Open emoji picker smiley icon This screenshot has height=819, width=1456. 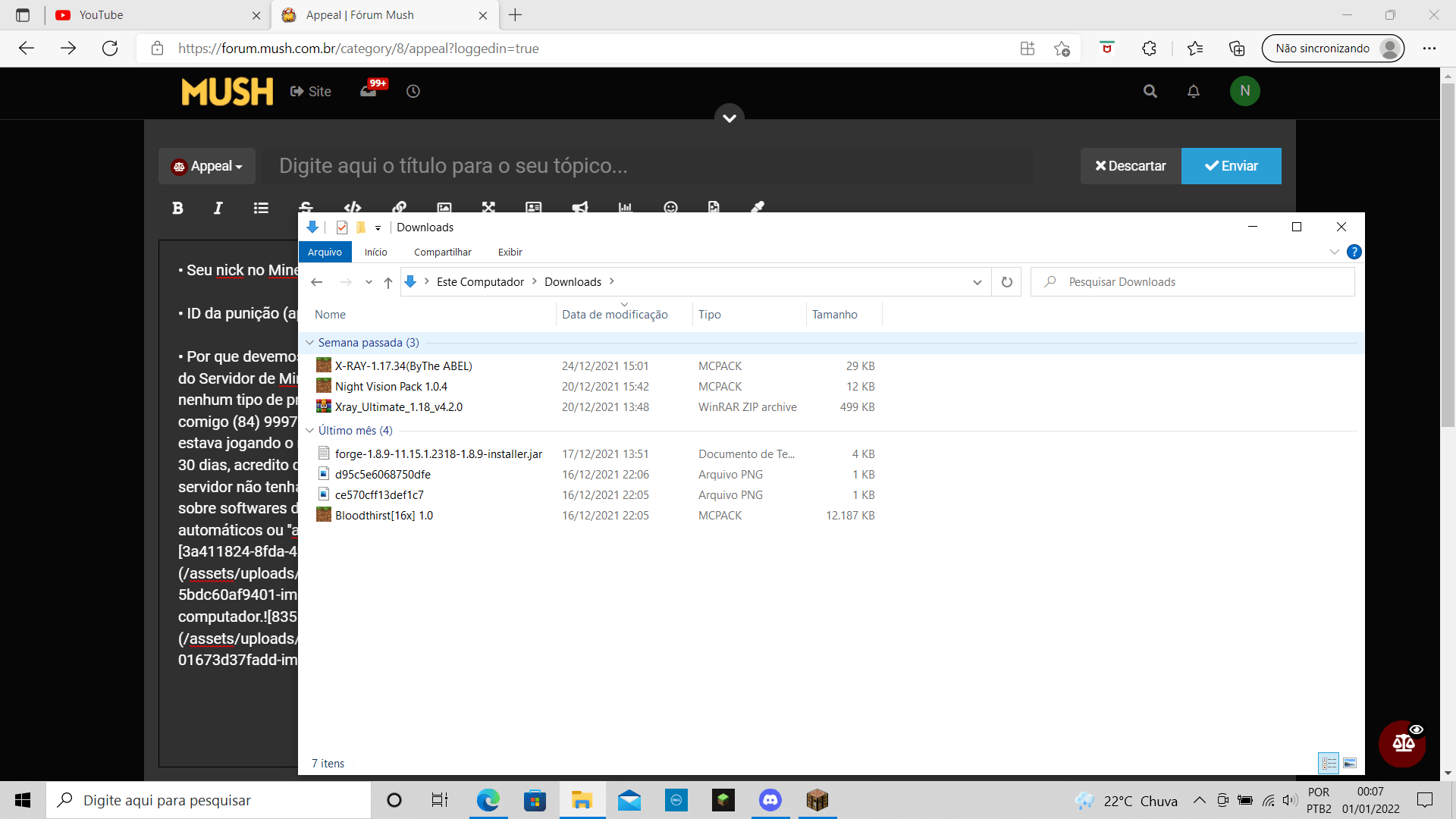point(670,207)
